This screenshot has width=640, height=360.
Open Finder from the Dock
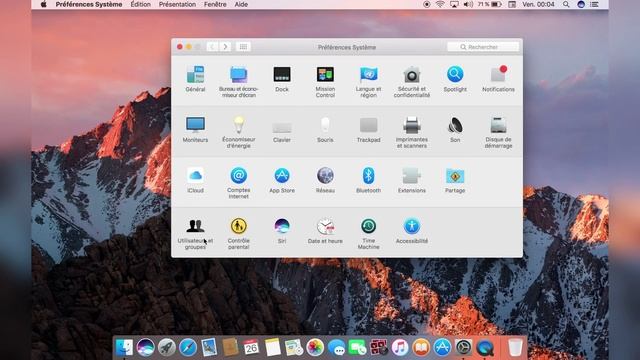tap(124, 348)
